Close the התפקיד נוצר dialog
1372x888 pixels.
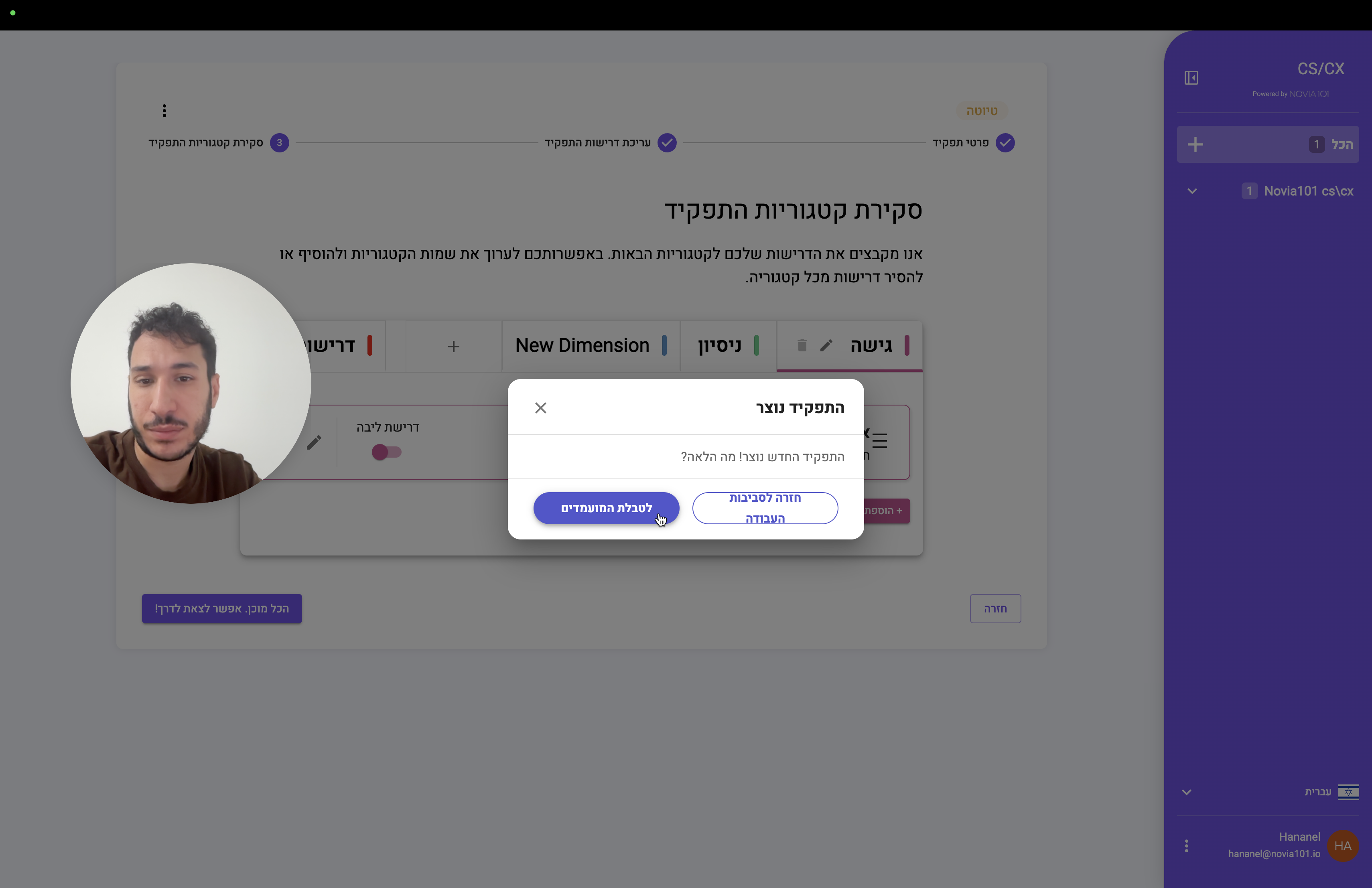point(540,408)
